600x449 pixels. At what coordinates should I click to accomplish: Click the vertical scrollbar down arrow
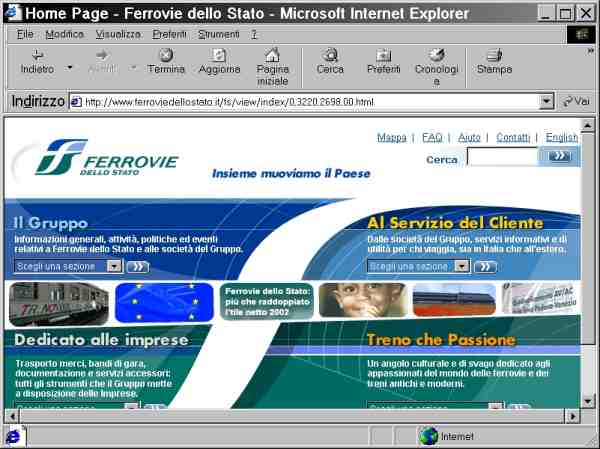(x=587, y=401)
